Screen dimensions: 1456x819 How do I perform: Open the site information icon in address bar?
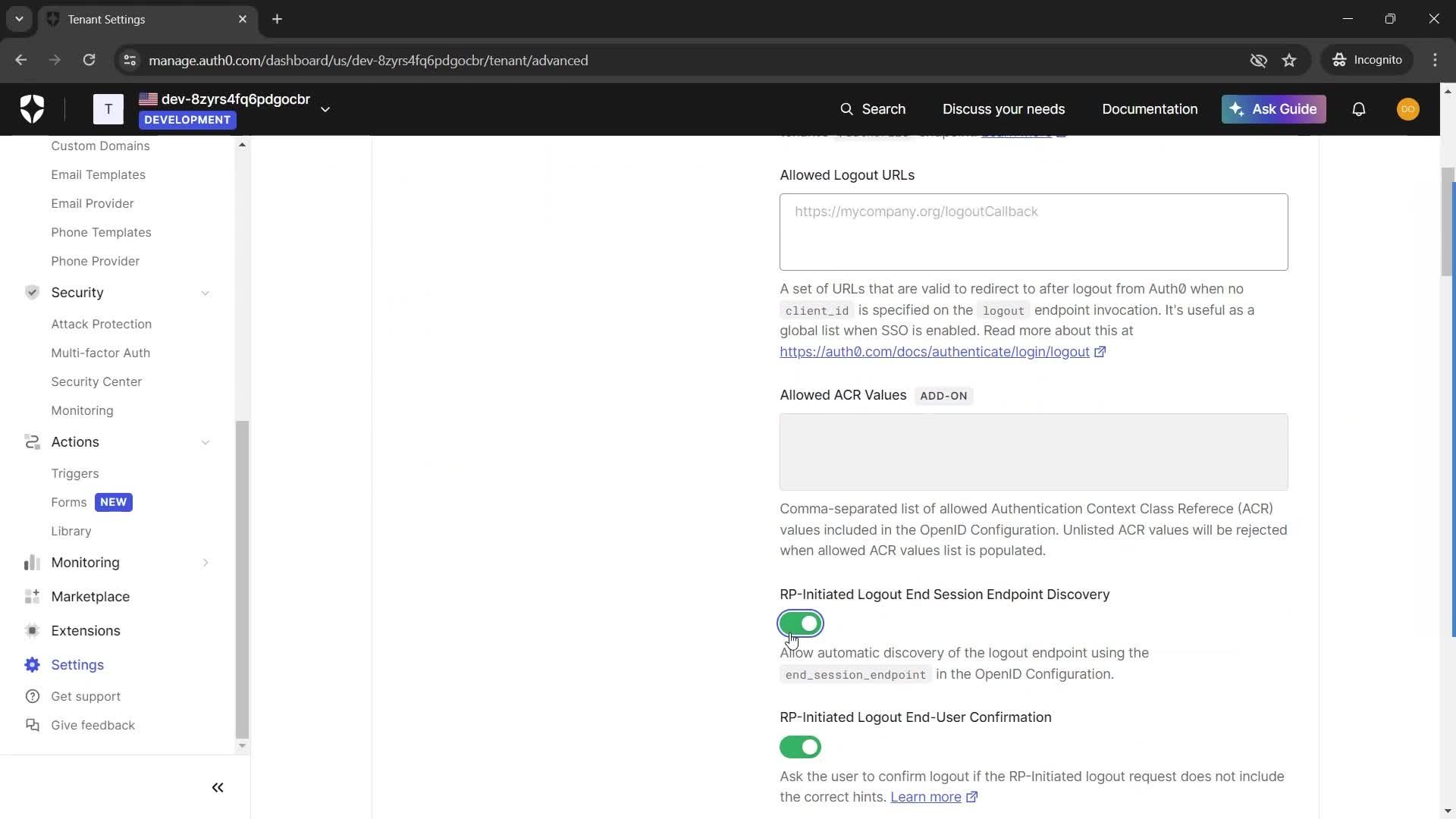point(130,60)
